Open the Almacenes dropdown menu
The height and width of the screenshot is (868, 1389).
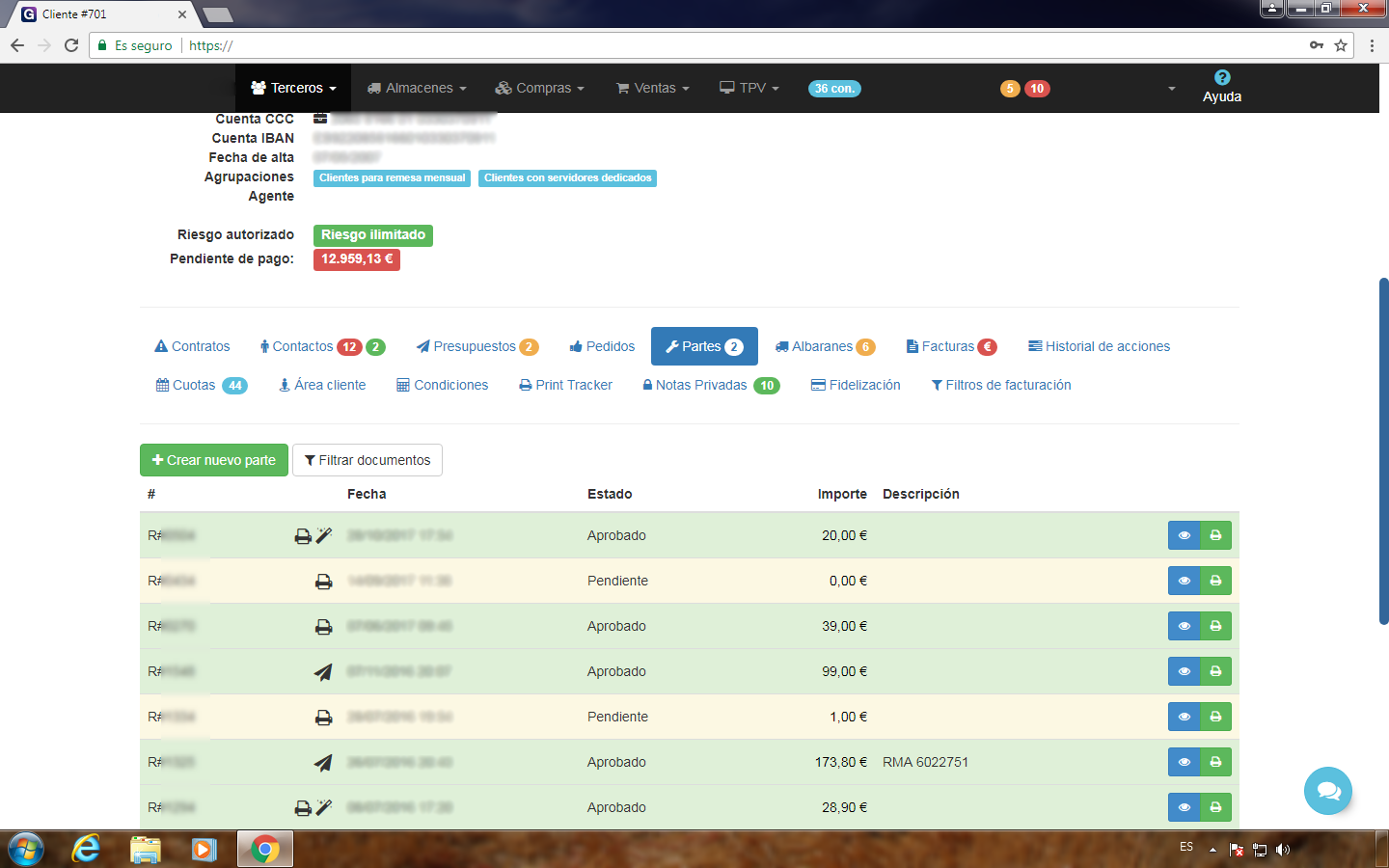[x=417, y=88]
